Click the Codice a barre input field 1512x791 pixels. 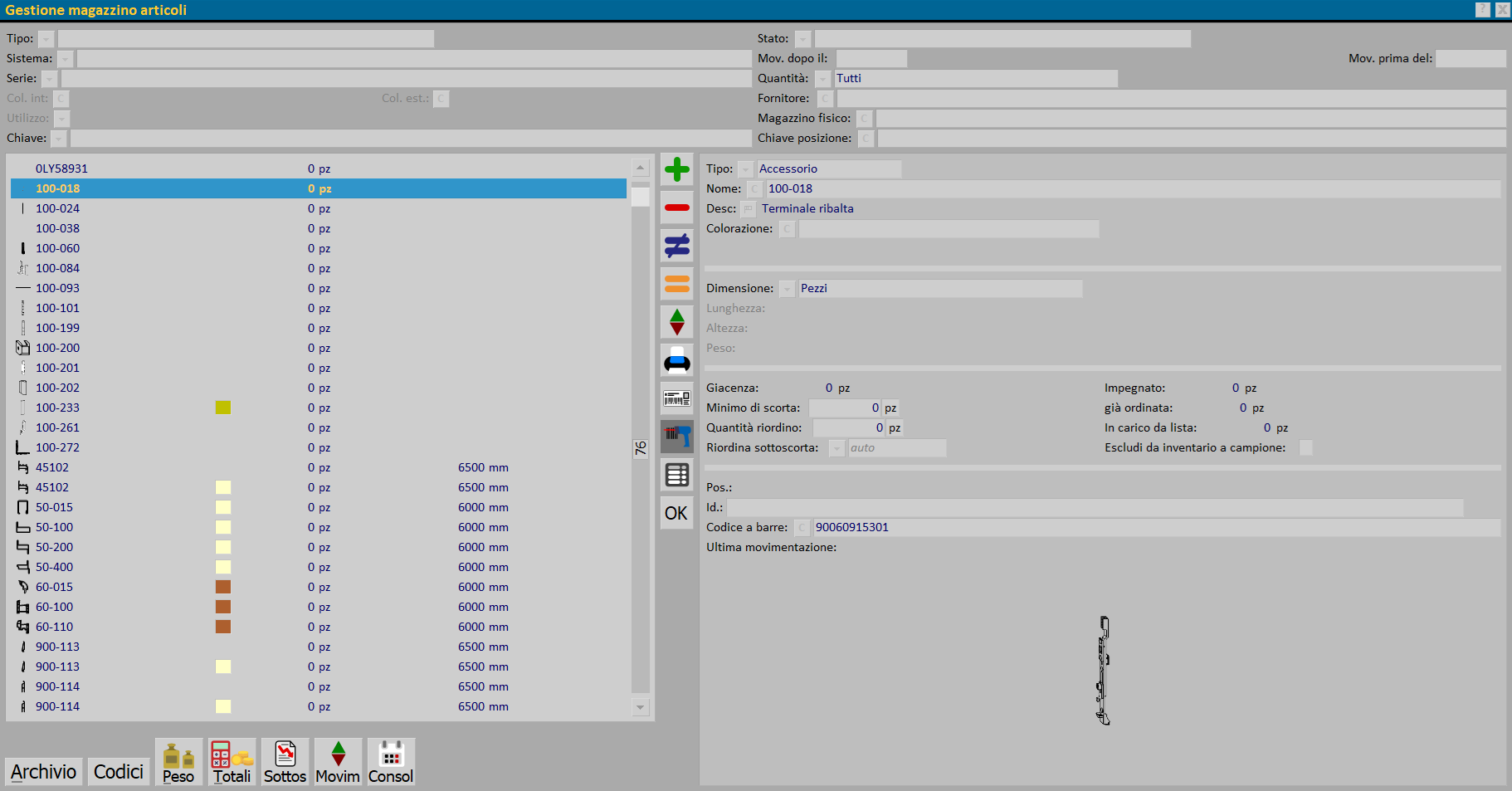[x=1155, y=528]
